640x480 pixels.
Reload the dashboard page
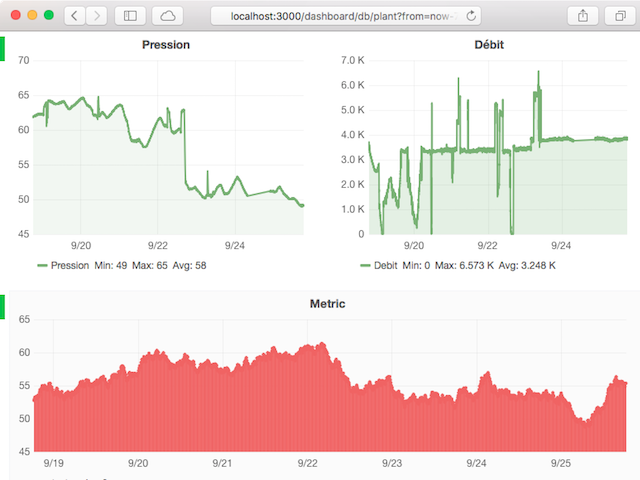click(471, 16)
